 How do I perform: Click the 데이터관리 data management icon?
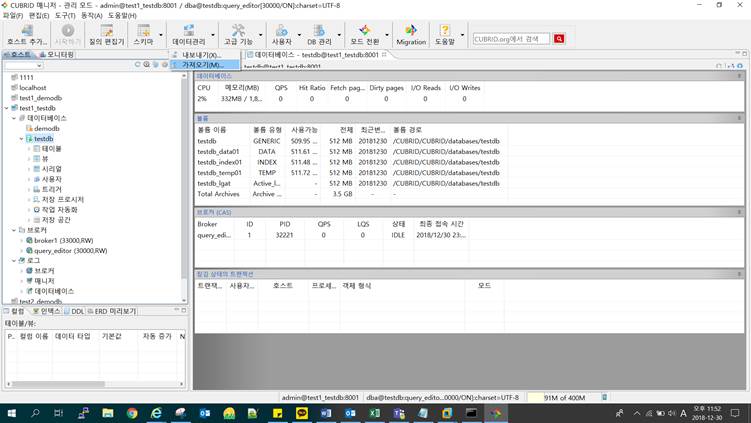coord(189,34)
